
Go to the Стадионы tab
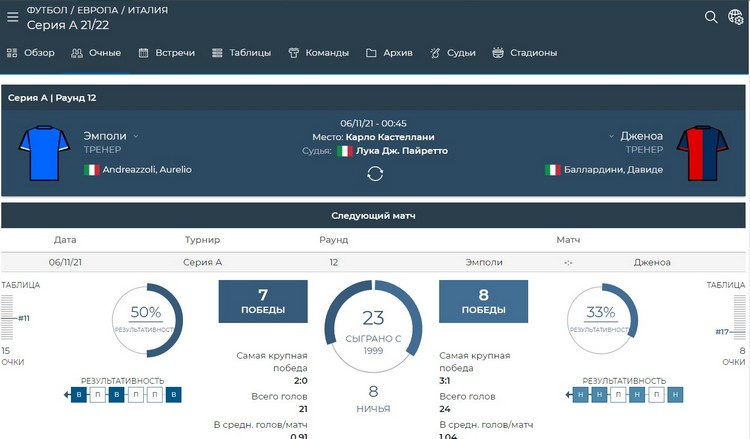click(x=525, y=53)
